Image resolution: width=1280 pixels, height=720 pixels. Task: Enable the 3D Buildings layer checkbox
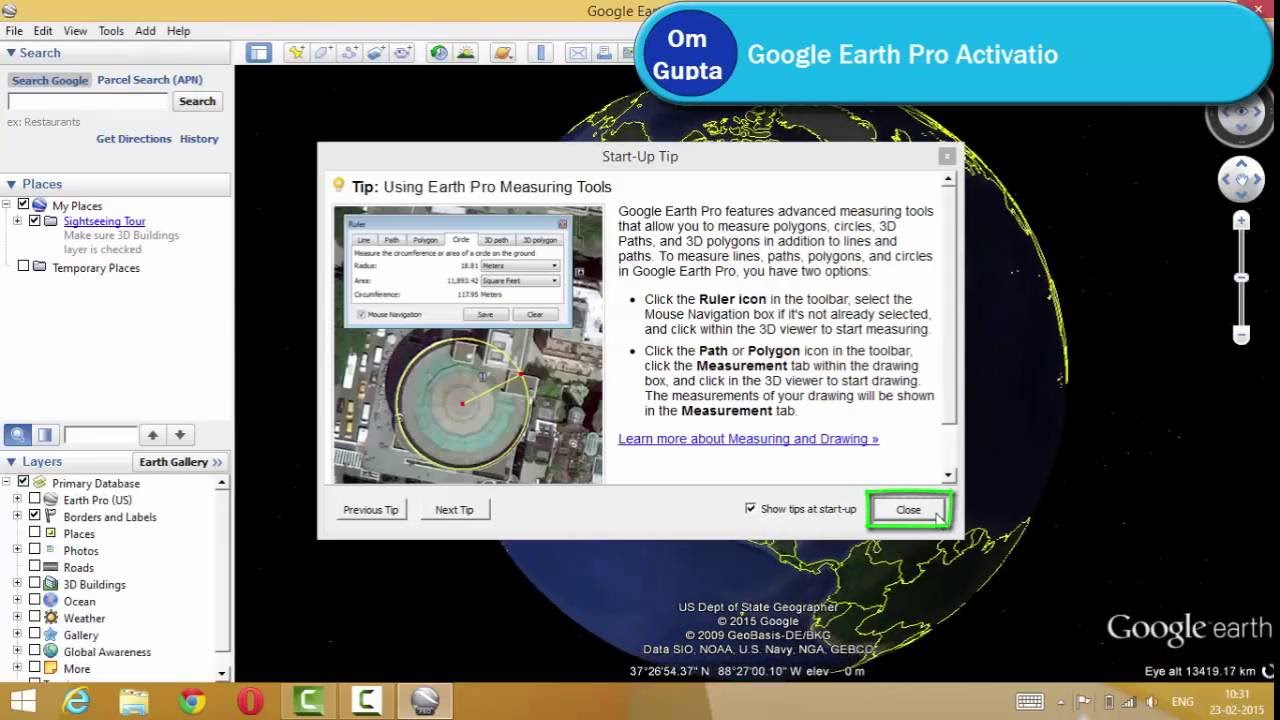click(35, 583)
